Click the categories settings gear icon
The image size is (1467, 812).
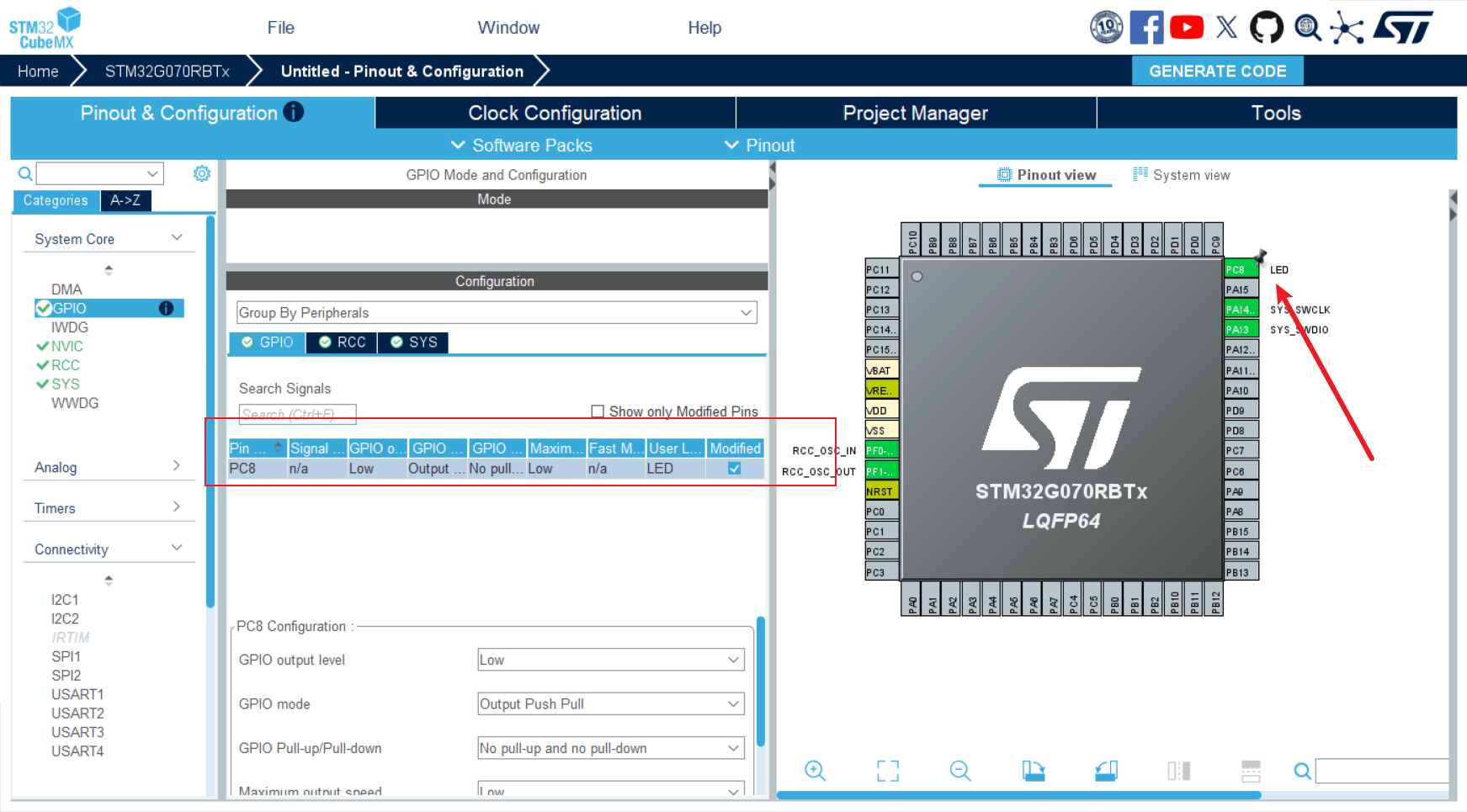(202, 173)
